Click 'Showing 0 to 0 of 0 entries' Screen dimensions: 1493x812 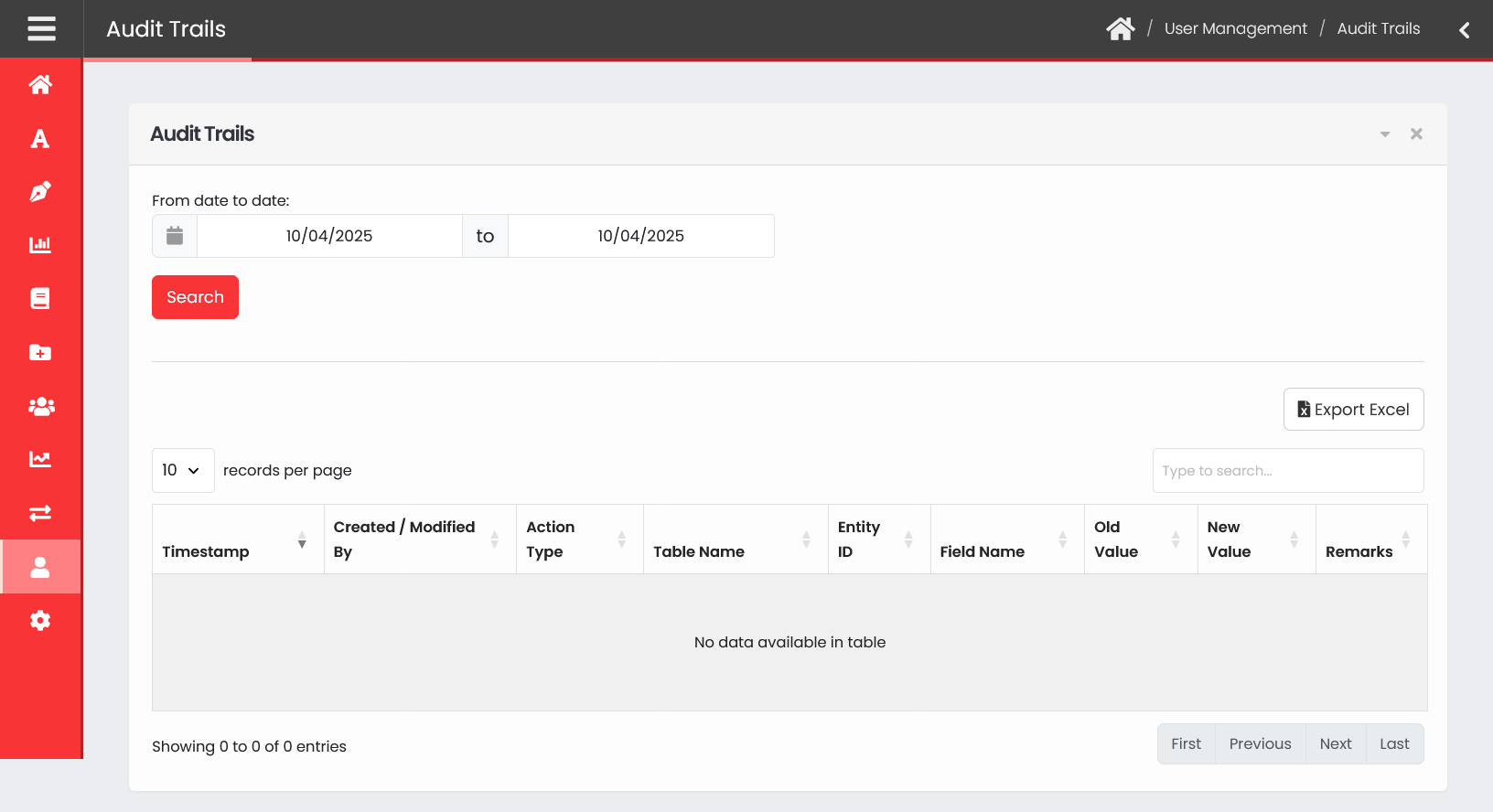point(249,746)
